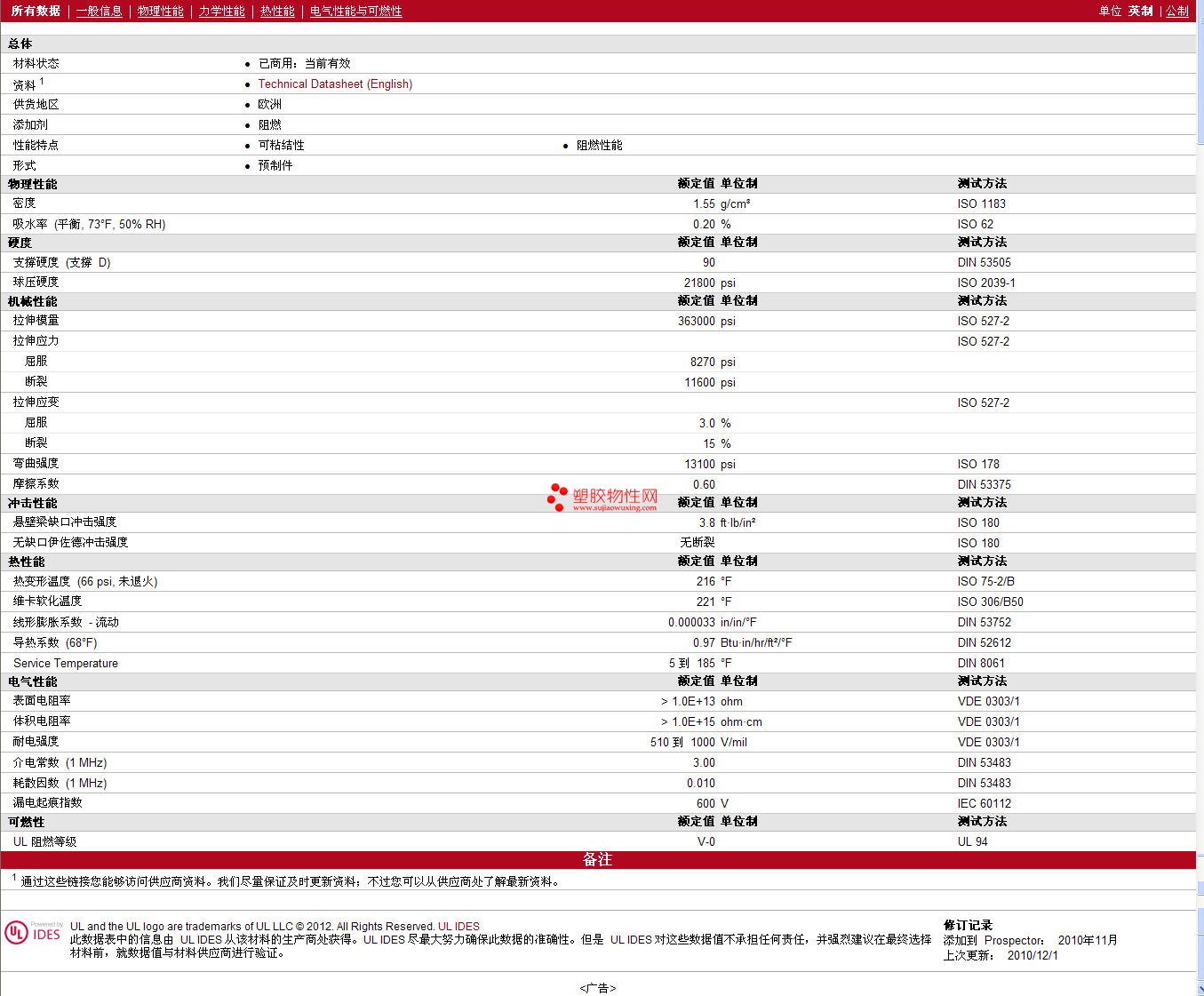This screenshot has width=1204, height=996.
Task: Select the 所有数据 tab in top navigation
Action: [x=36, y=11]
